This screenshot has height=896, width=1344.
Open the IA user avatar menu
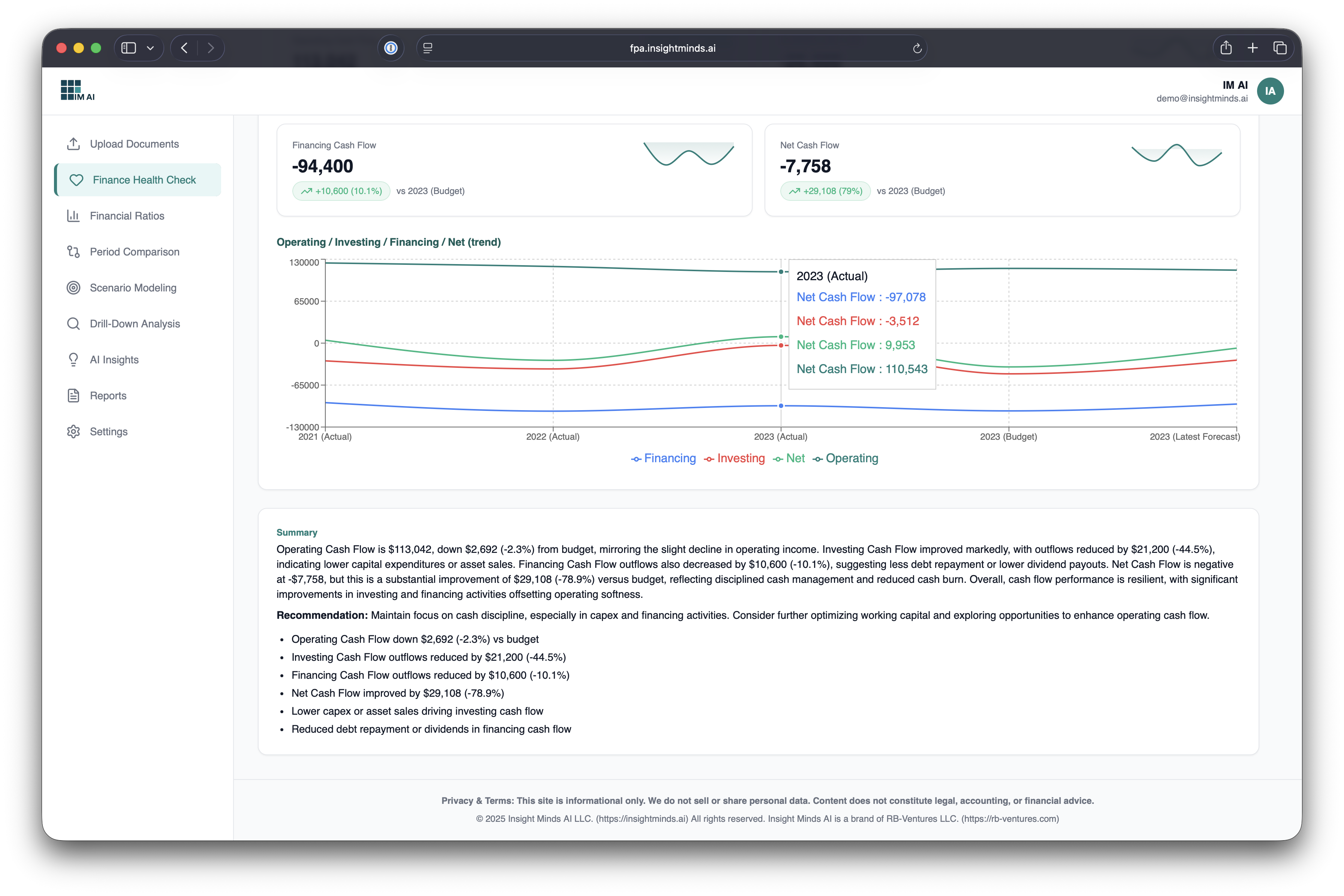[x=1270, y=91]
